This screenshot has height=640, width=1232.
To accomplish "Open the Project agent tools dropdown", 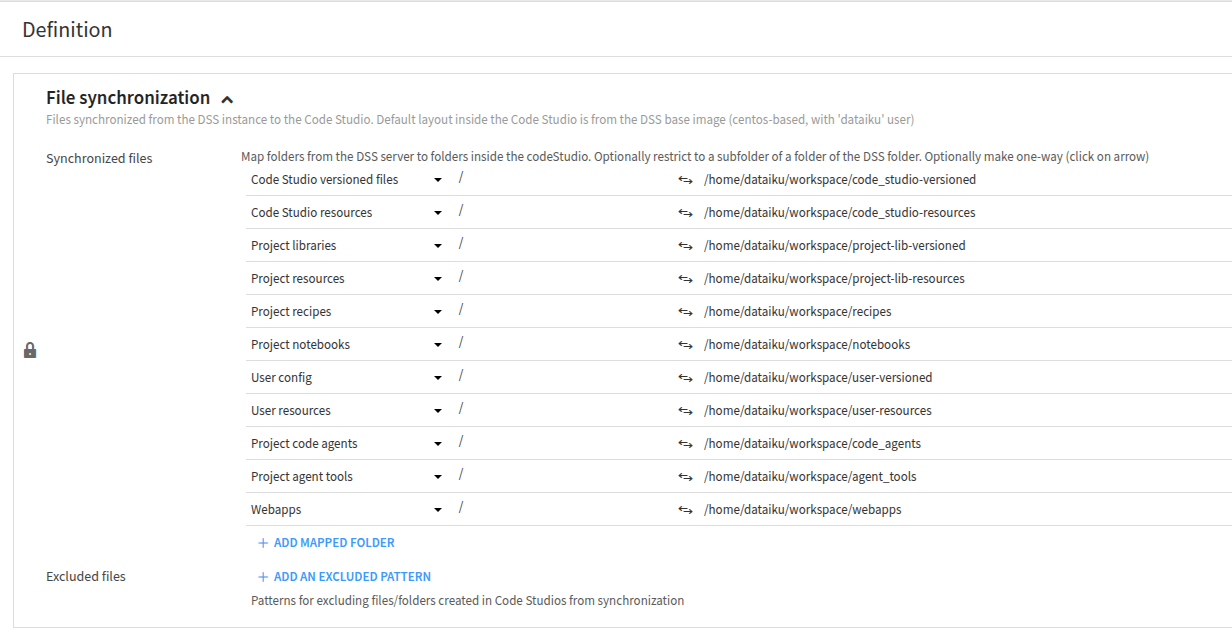I will pos(438,476).
